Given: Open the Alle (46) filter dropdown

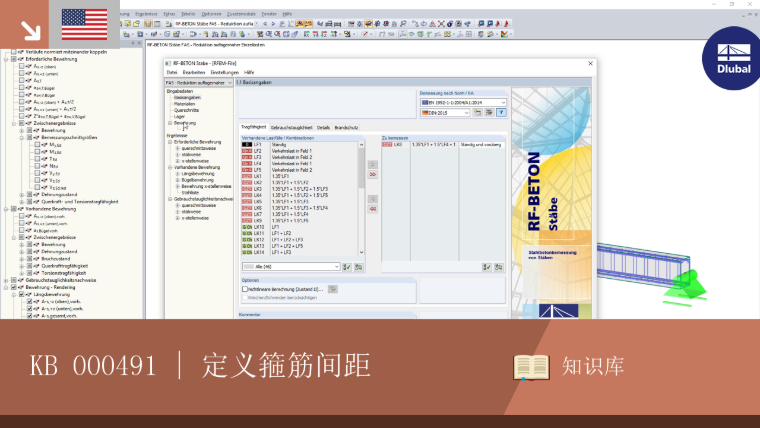Looking at the screenshot, I should (x=291, y=267).
